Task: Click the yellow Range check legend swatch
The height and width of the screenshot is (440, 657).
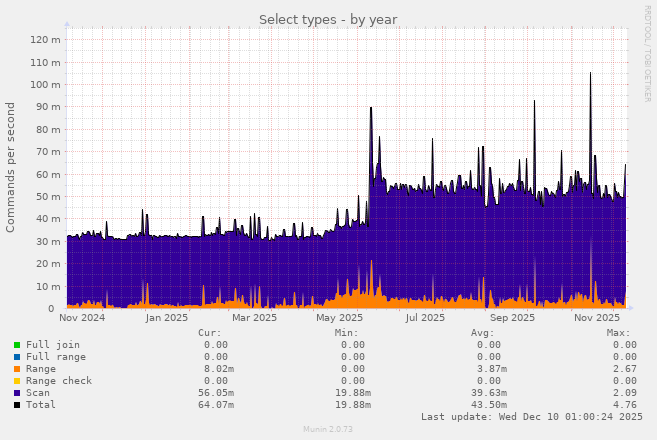Action: [x=17, y=381]
